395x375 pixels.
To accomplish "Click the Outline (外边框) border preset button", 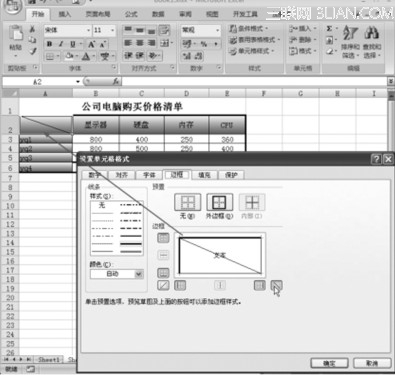I will [219, 202].
